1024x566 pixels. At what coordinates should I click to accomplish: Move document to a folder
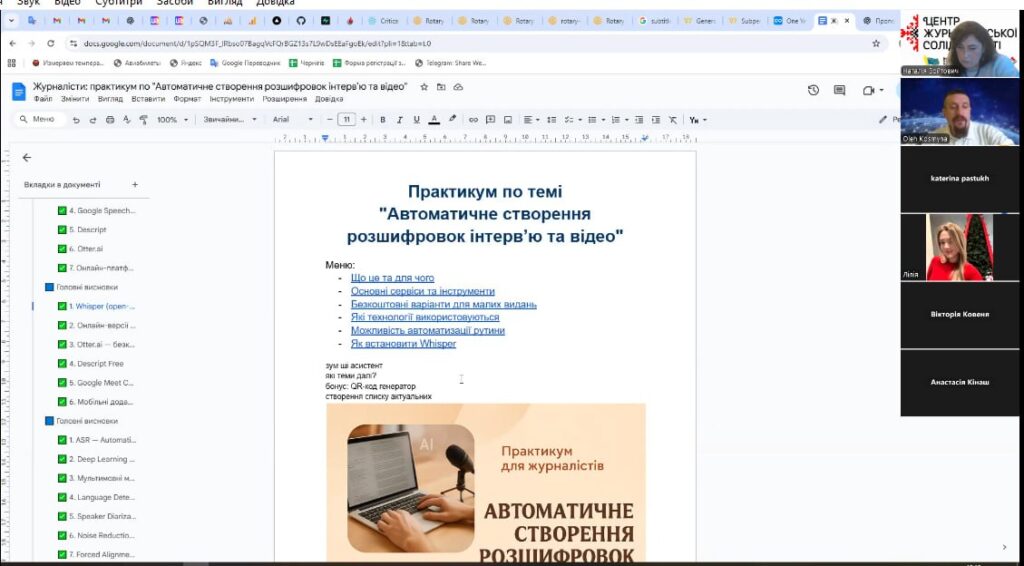[x=441, y=87]
